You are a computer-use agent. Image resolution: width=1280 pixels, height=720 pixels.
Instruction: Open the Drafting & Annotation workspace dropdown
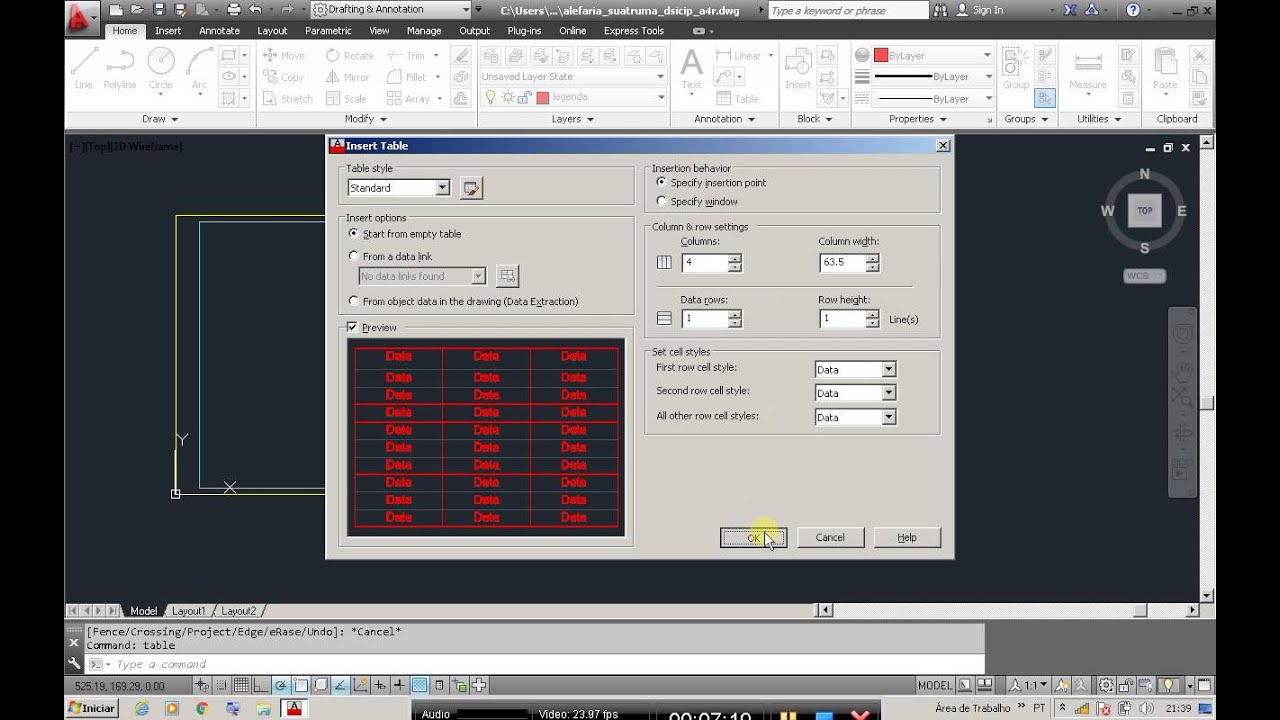[391, 10]
